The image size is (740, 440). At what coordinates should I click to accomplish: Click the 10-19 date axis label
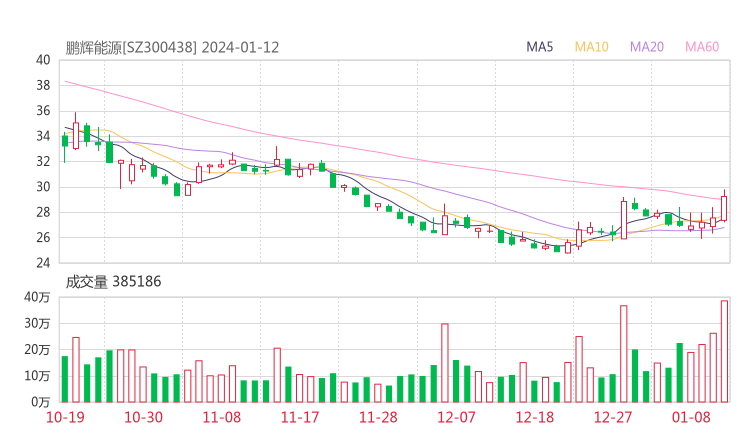65,417
